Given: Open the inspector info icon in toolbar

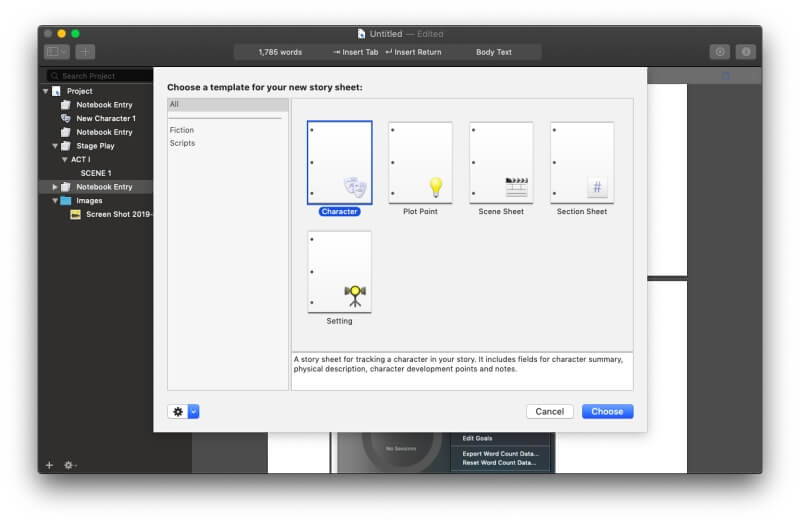Looking at the screenshot, I should [x=746, y=51].
